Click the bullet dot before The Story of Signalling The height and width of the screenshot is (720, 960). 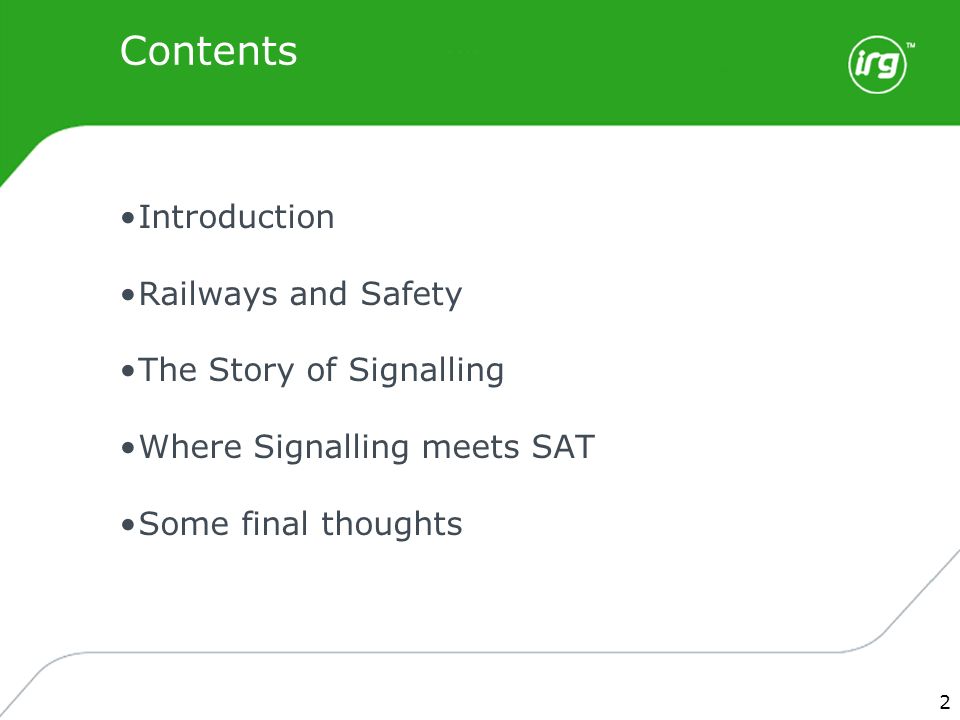click(x=127, y=371)
